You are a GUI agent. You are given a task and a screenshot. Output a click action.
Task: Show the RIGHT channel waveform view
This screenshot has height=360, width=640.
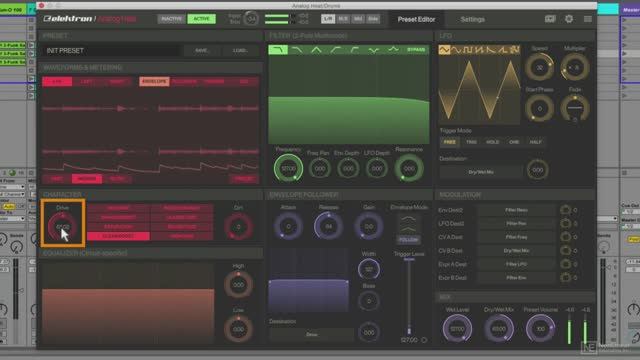[x=118, y=82]
